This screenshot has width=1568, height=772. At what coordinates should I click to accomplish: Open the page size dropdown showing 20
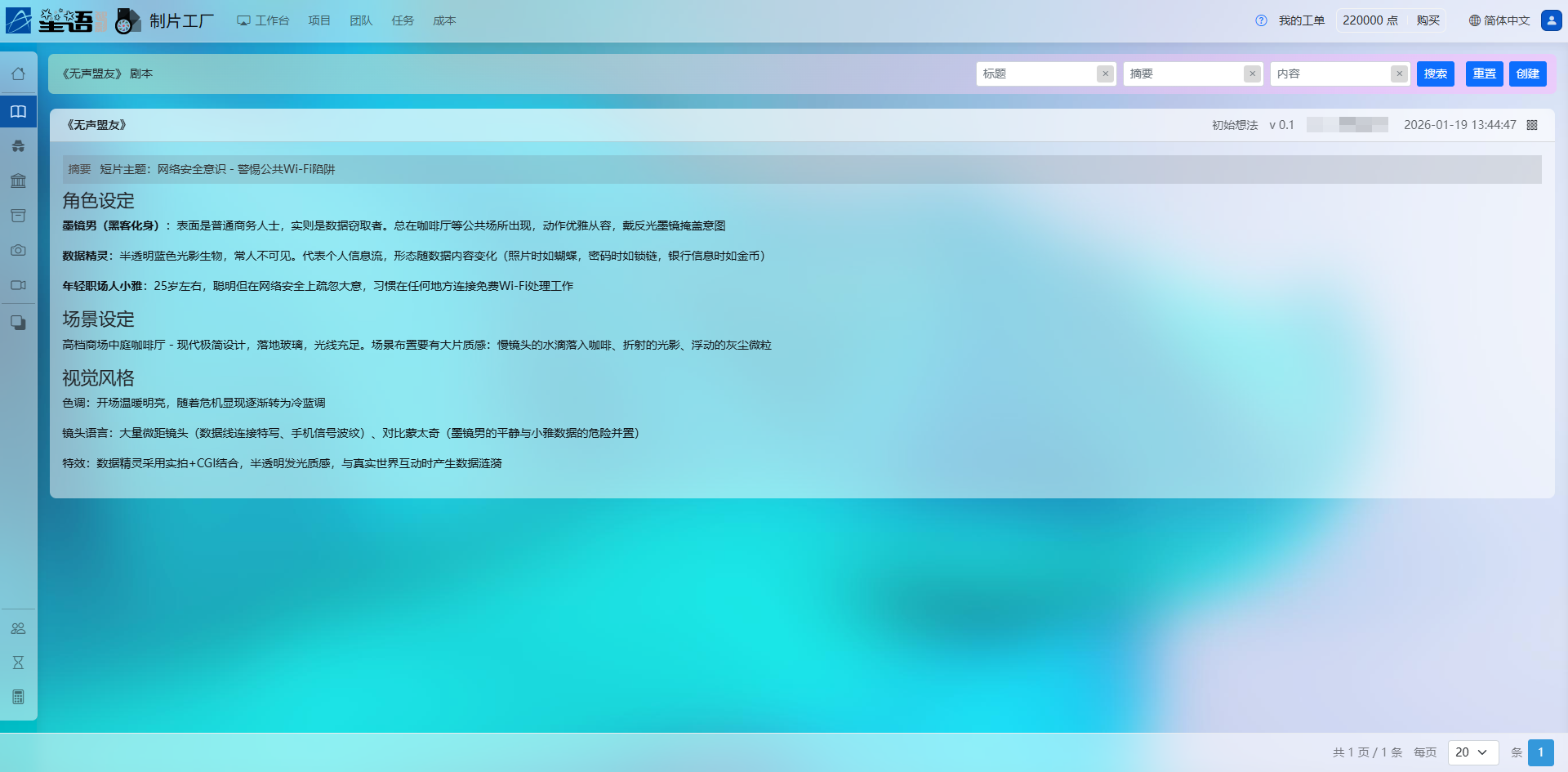pos(1472,752)
